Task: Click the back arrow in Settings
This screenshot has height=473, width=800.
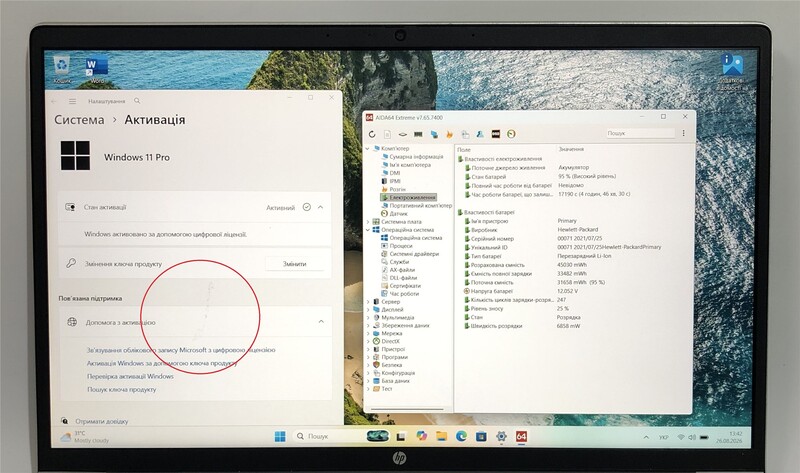Action: pyautogui.click(x=54, y=102)
